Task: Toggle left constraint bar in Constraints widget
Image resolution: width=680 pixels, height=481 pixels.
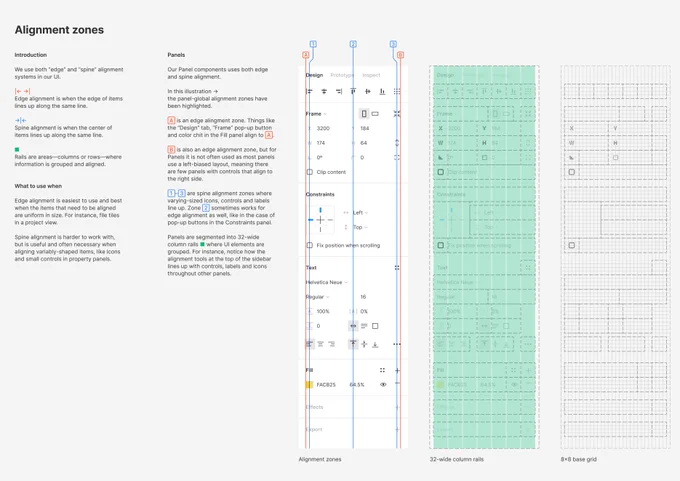Action: pyautogui.click(x=311, y=220)
